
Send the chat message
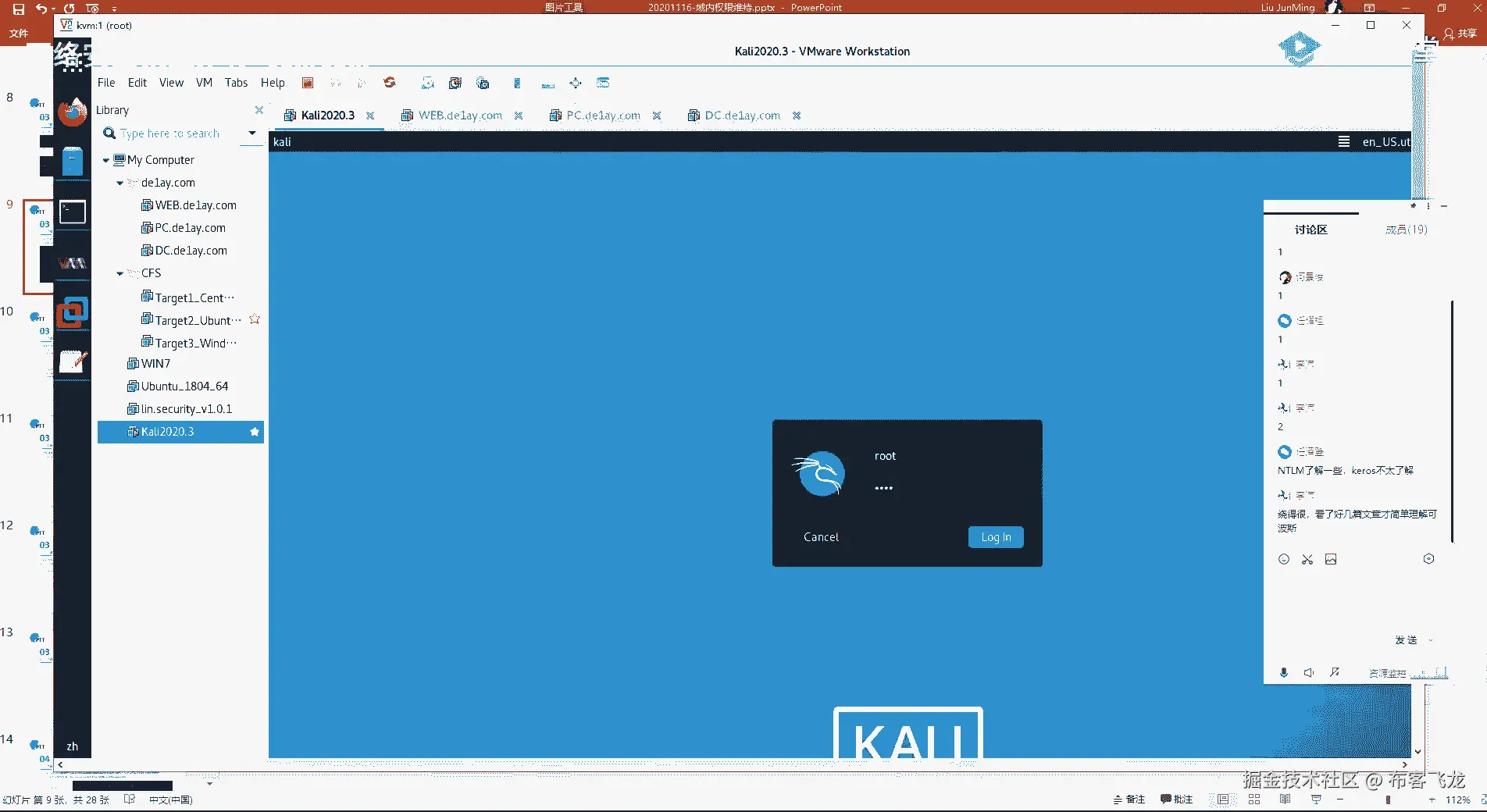pyautogui.click(x=1406, y=640)
